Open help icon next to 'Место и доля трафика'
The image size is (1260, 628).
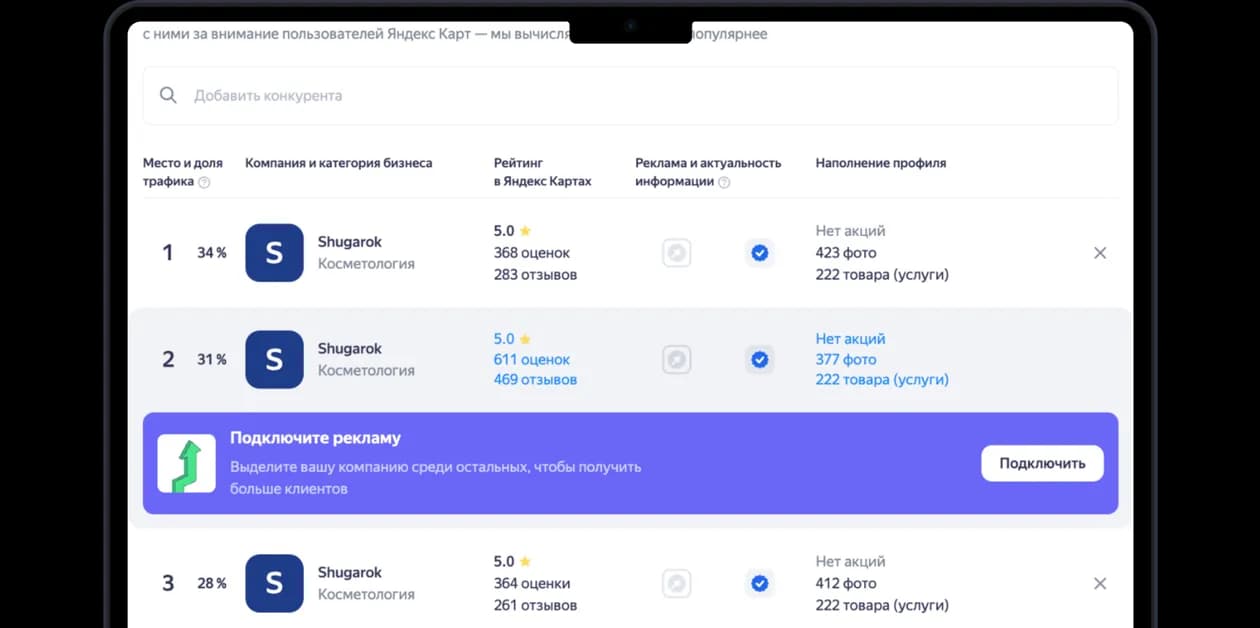(x=204, y=183)
